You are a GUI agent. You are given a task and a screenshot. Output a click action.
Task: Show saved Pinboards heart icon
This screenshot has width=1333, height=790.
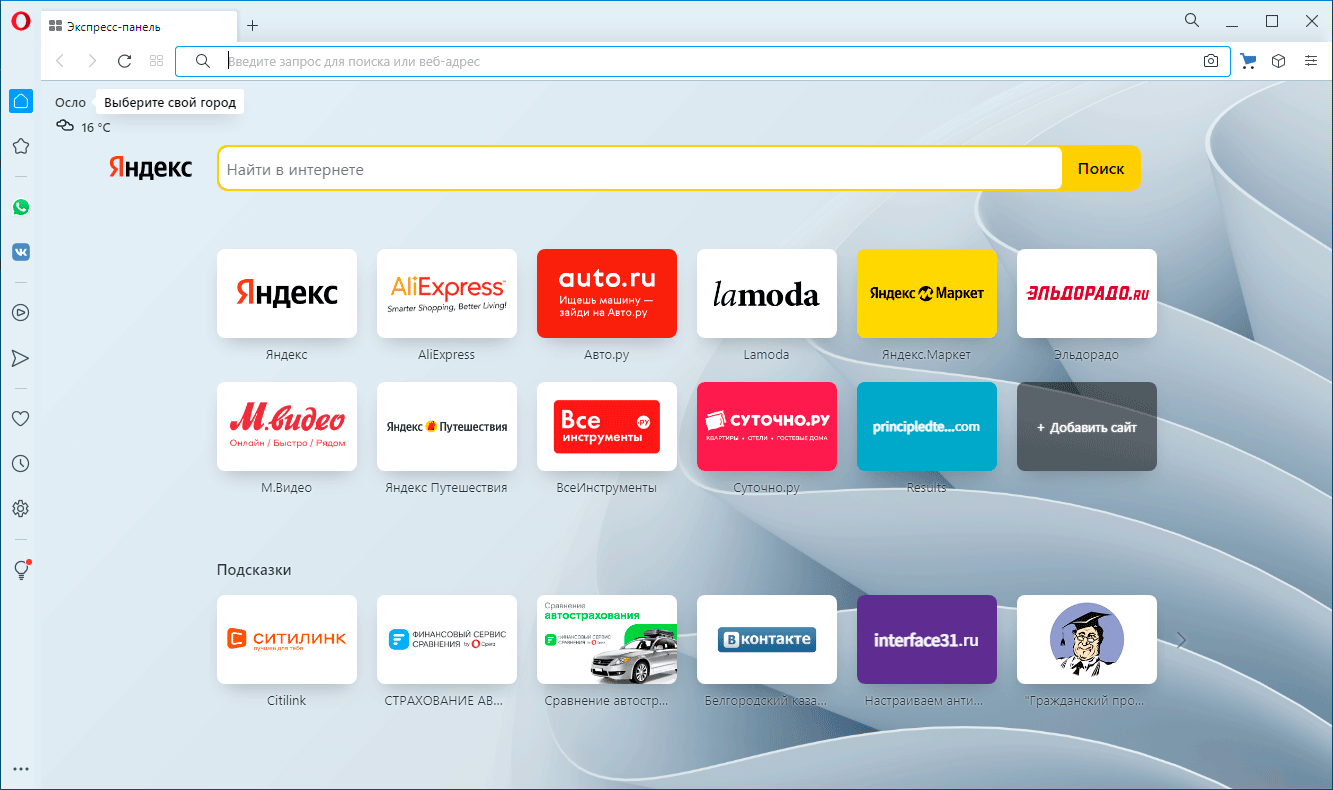[x=20, y=419]
